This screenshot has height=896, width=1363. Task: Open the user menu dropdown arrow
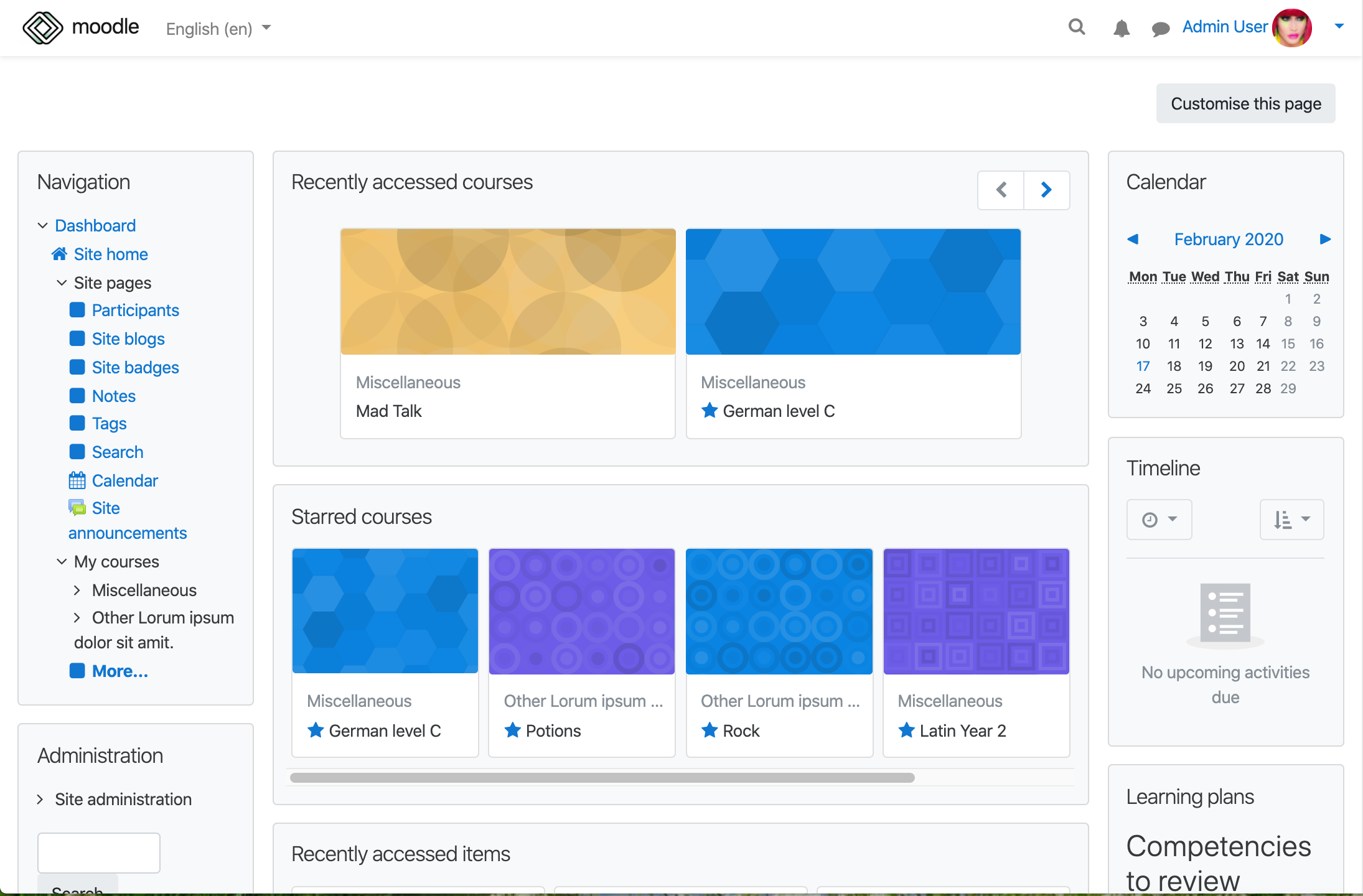point(1339,26)
